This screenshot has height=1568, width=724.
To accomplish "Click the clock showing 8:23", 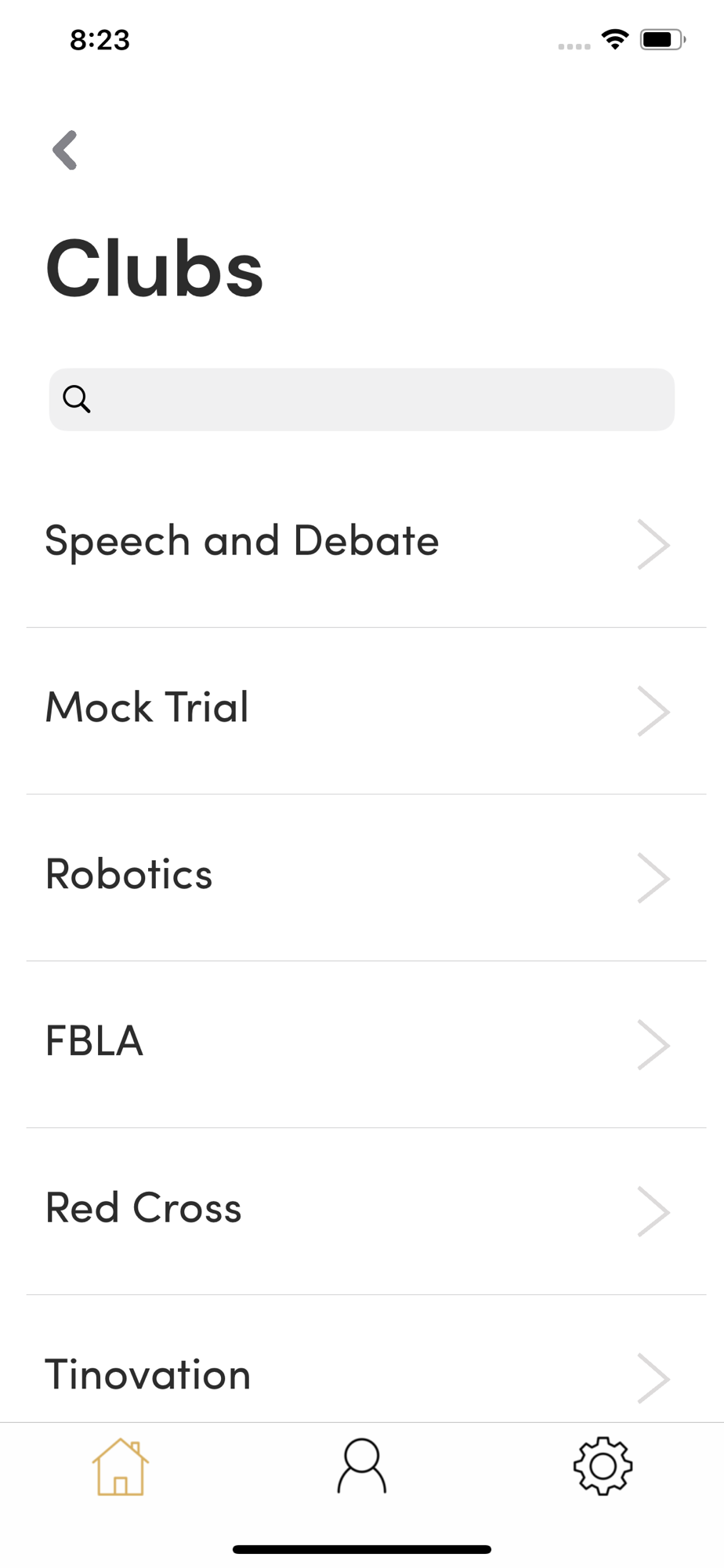I will (x=100, y=40).
